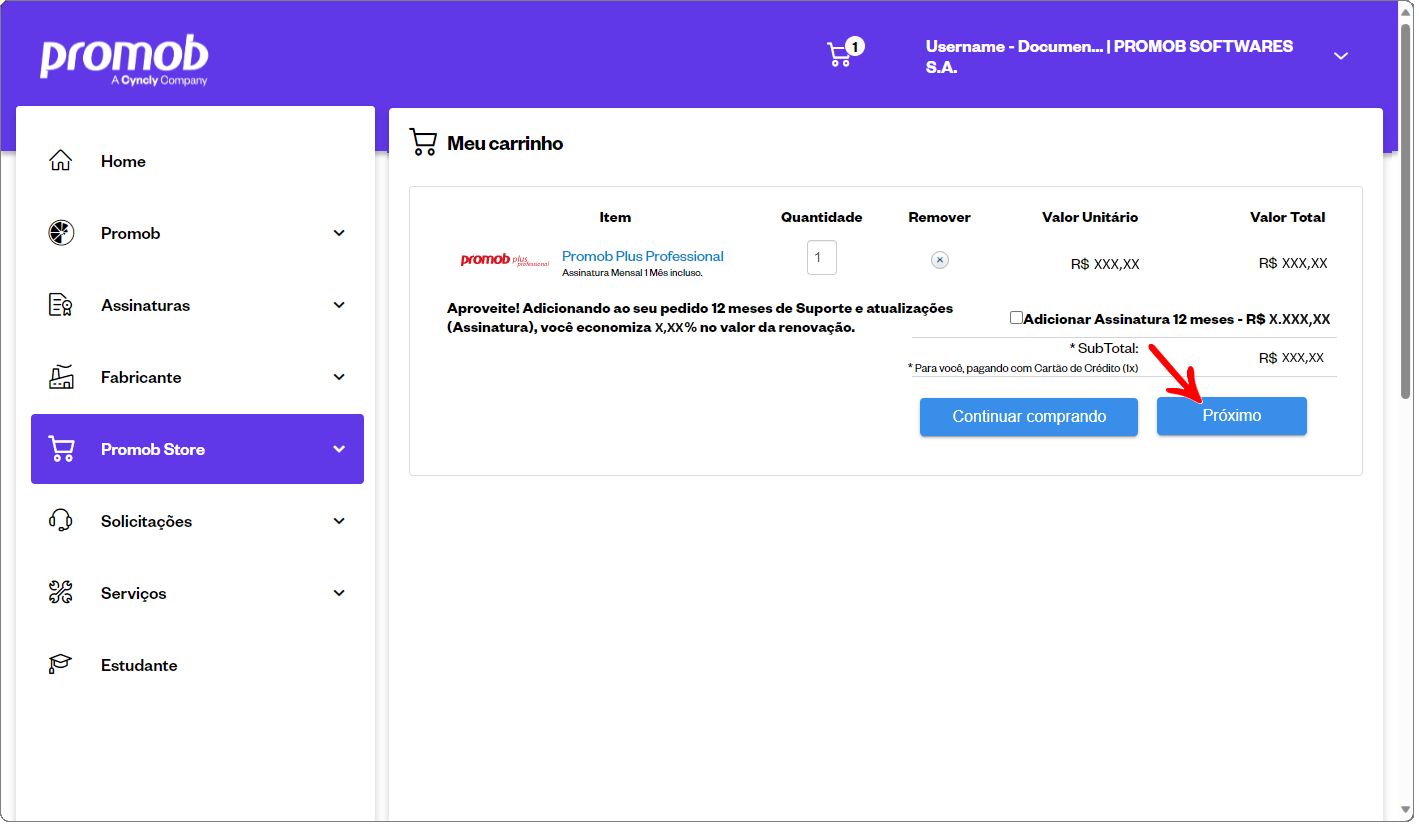This screenshot has height=830, width=1419.
Task: Select the Promob Store menu item
Action: click(197, 449)
